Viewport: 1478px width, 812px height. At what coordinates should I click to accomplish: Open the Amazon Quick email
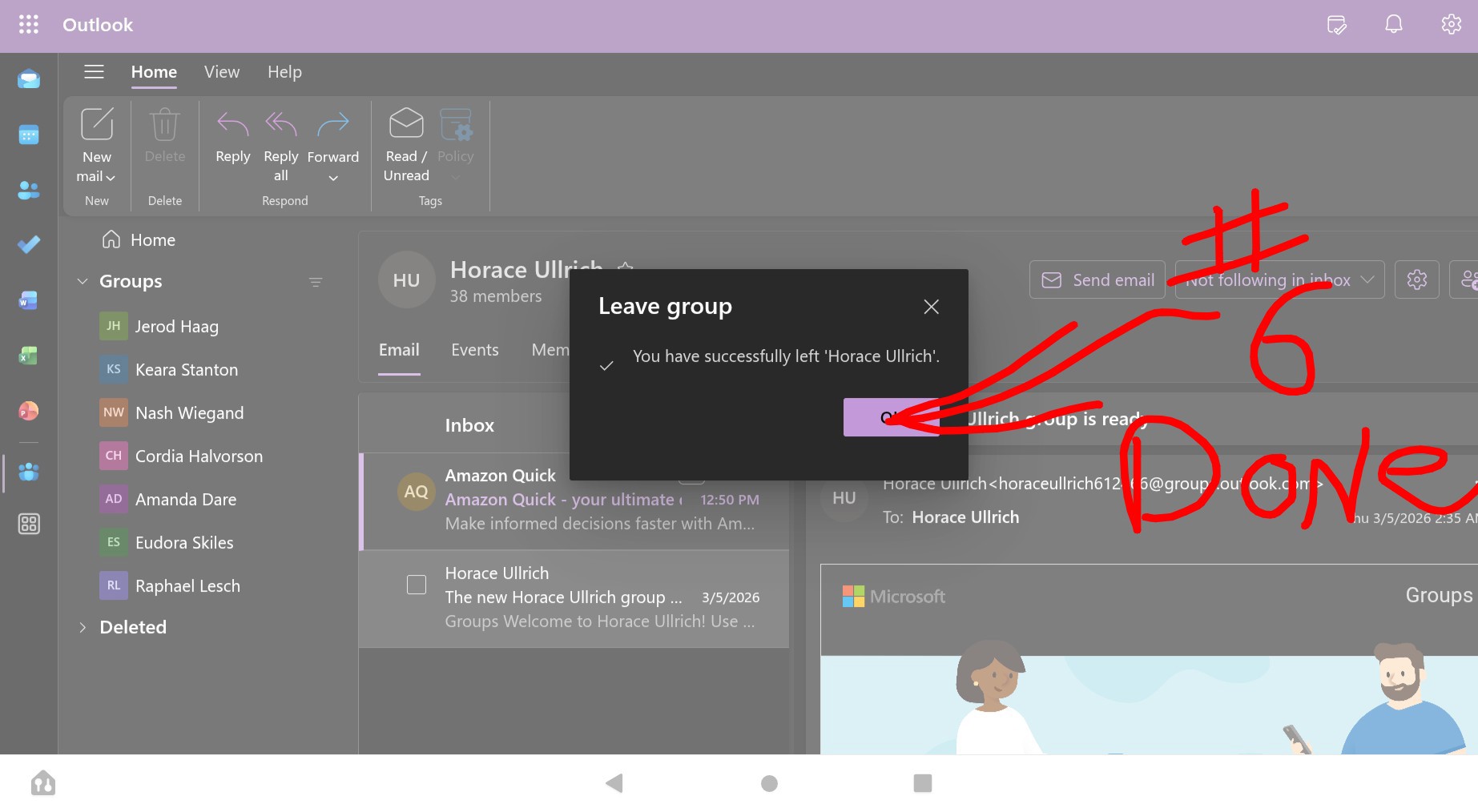point(574,501)
